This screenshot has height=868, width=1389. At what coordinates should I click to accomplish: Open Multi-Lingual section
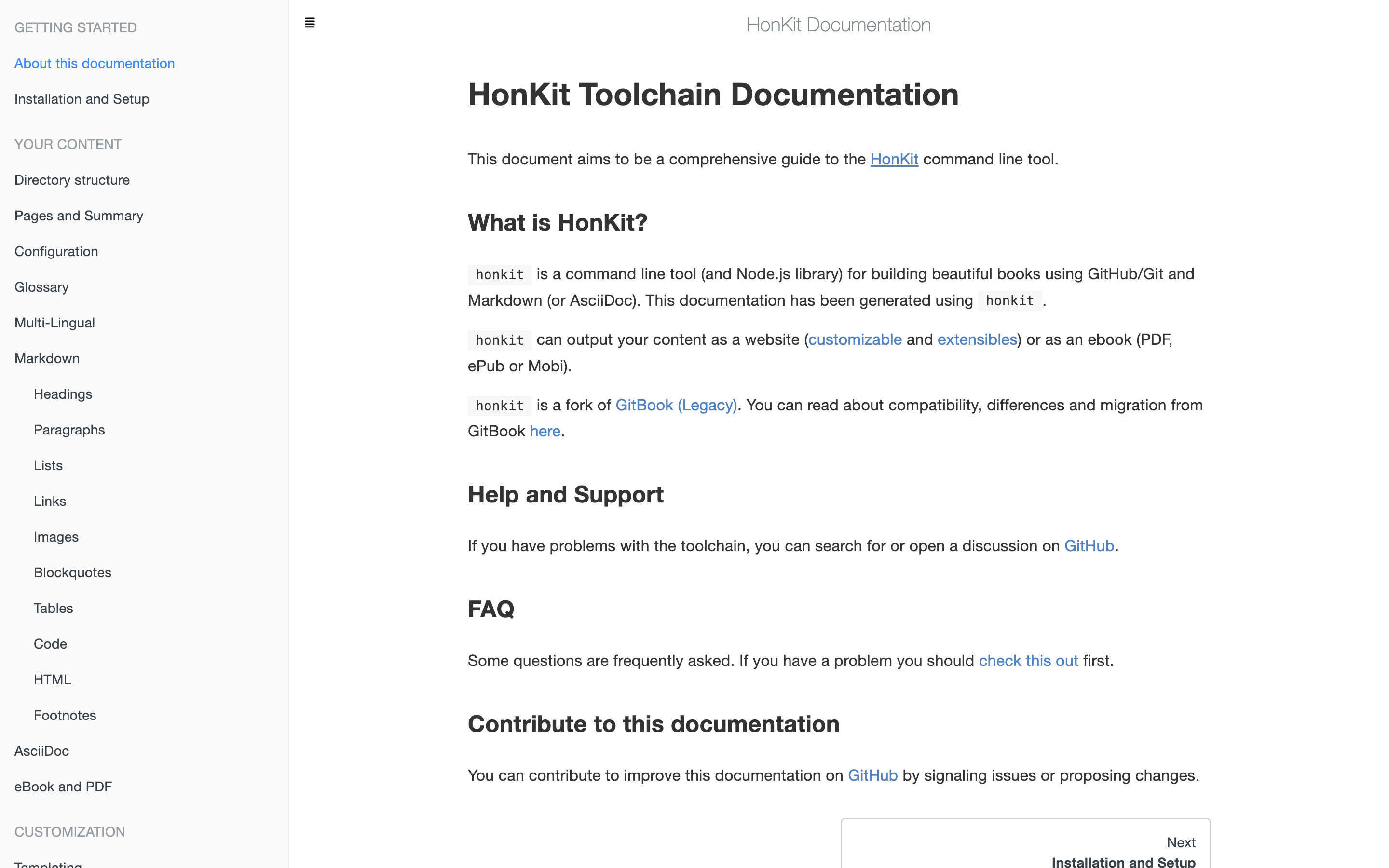[x=54, y=323]
